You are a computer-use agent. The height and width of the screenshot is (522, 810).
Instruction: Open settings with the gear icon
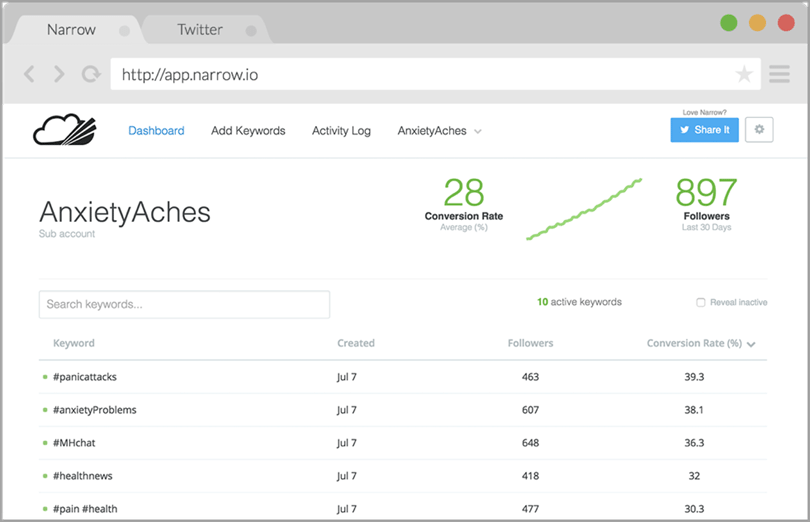tap(759, 130)
